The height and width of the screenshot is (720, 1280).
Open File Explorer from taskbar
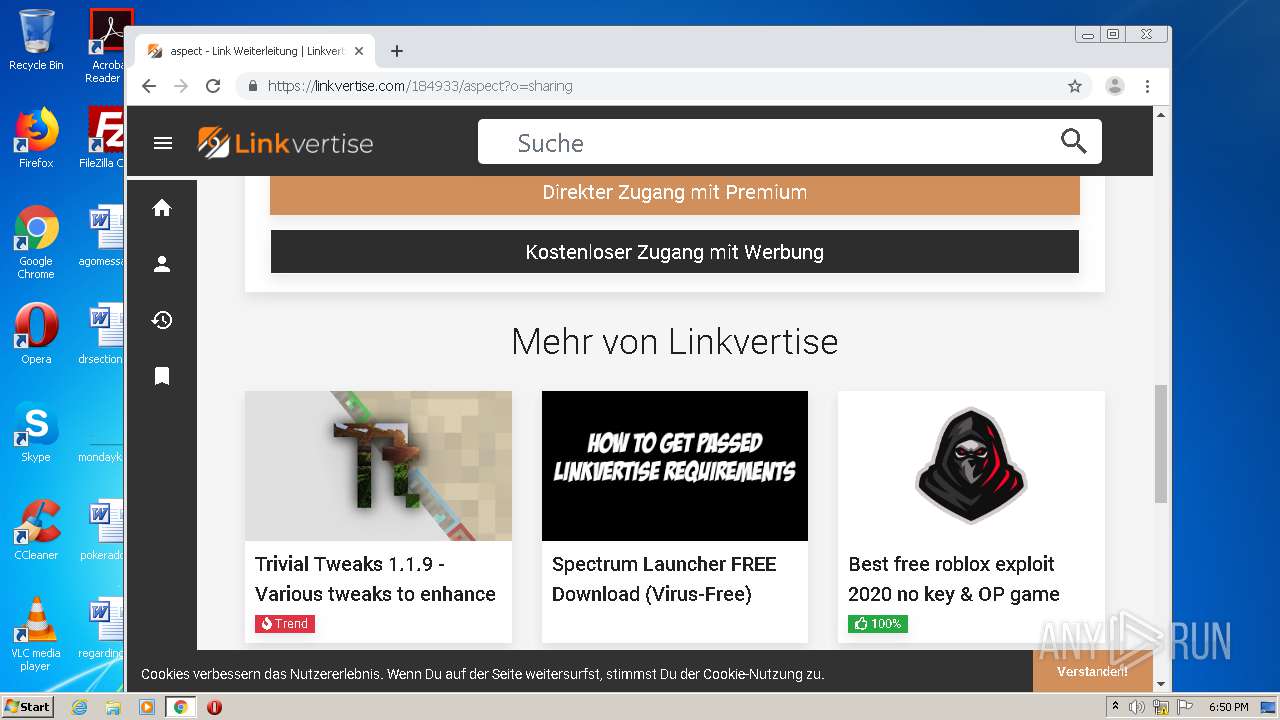pyautogui.click(x=113, y=707)
